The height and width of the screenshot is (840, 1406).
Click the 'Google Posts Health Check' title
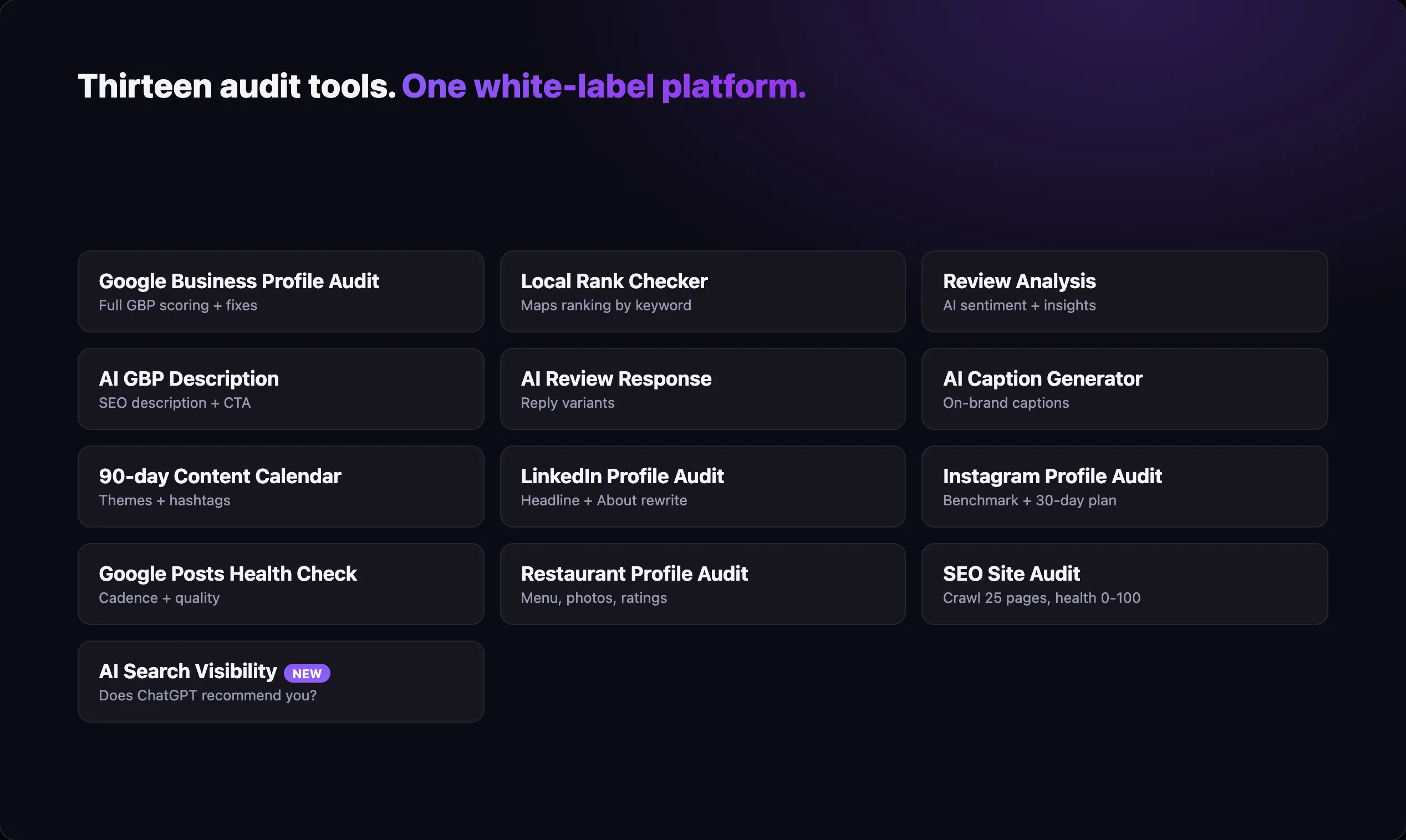pyautogui.click(x=228, y=574)
